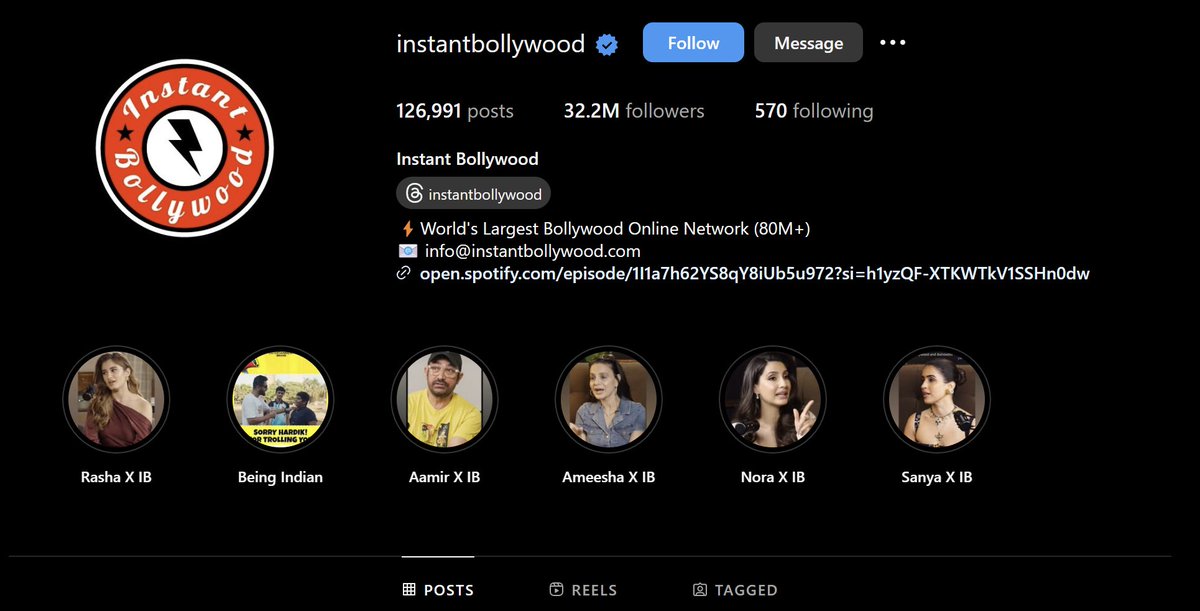
Task: View the 32.2M followers list
Action: pyautogui.click(x=634, y=111)
